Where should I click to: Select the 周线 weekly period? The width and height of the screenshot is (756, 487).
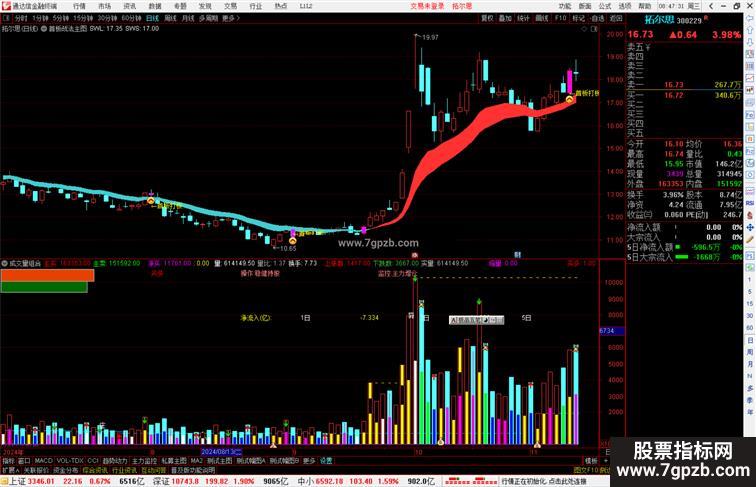[170, 18]
